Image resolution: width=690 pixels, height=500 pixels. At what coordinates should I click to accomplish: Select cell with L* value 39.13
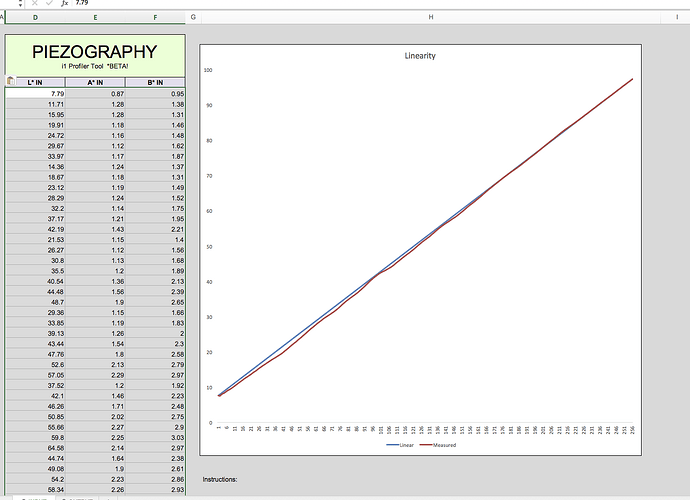(x=35, y=333)
